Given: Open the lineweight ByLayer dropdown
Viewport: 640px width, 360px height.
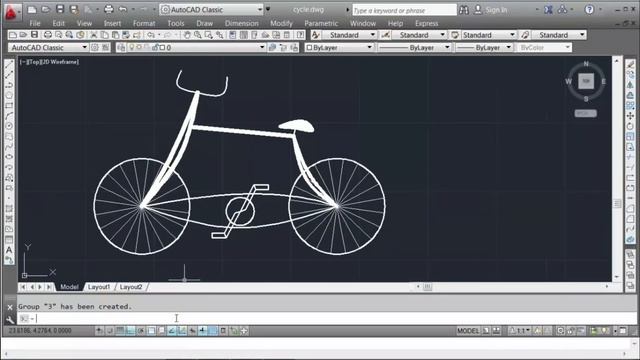Looking at the screenshot, I should click(484, 48).
